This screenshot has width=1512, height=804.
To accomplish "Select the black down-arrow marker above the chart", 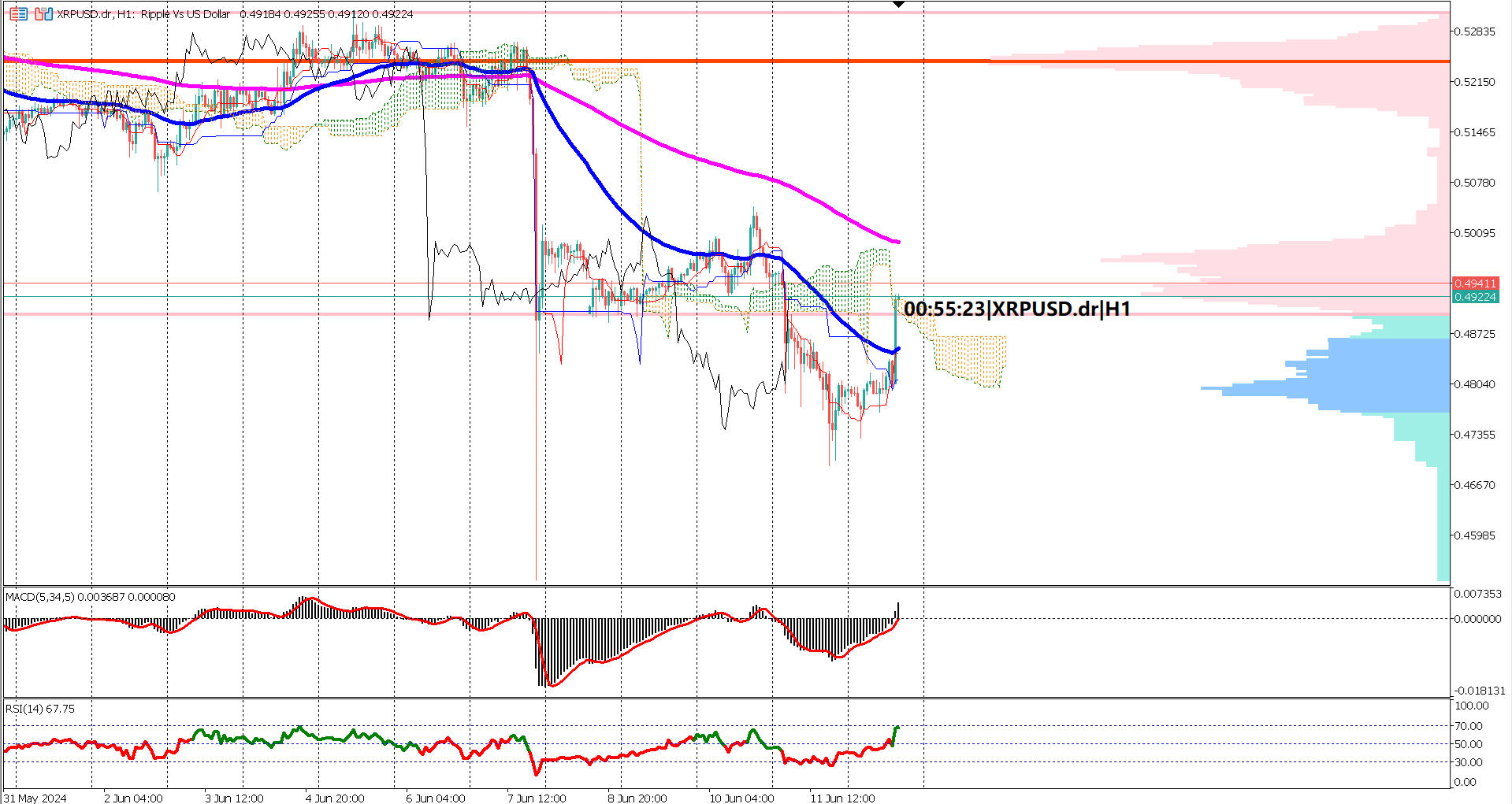I will [898, 5].
